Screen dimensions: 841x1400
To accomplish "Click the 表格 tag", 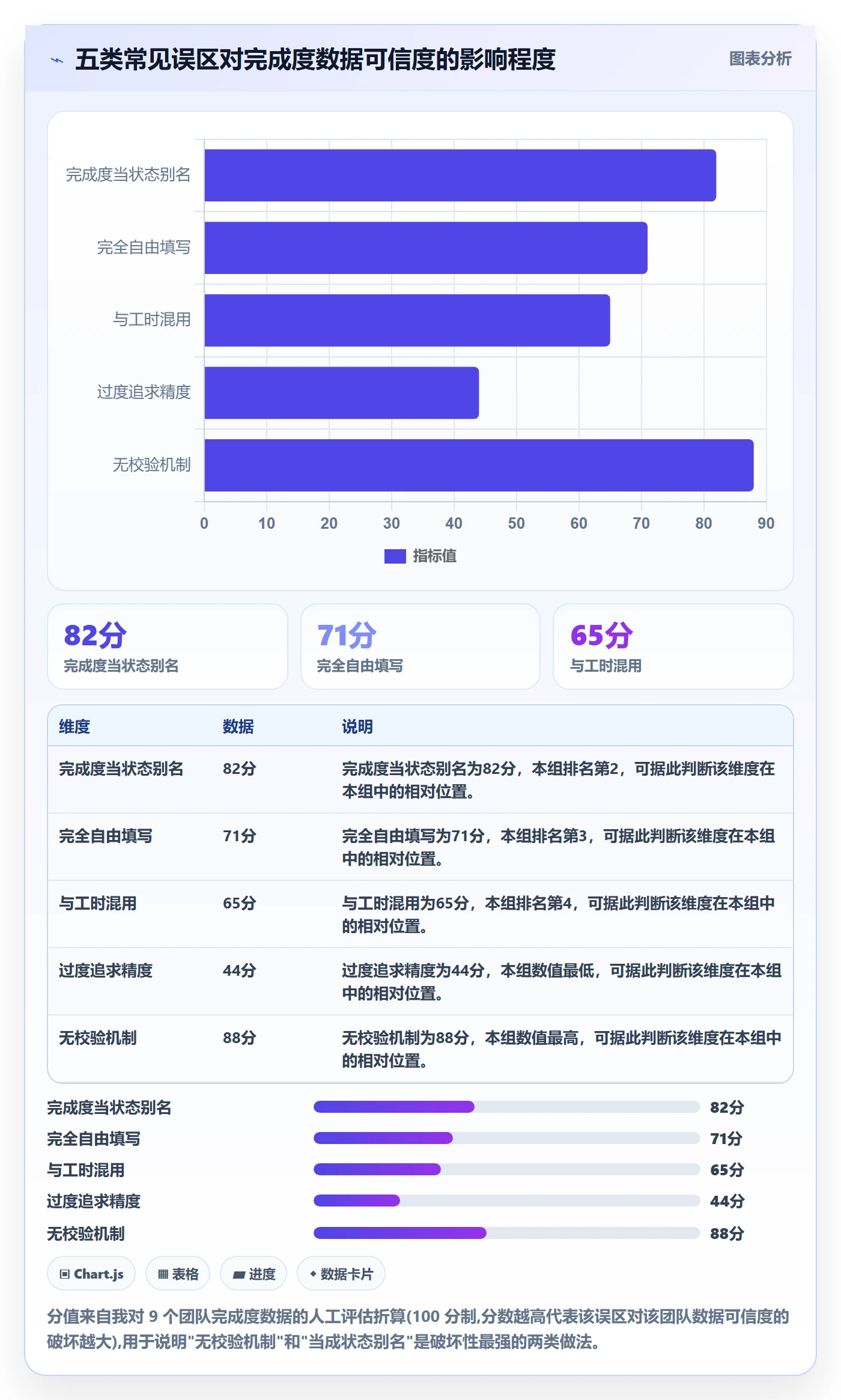I will pyautogui.click(x=178, y=1273).
